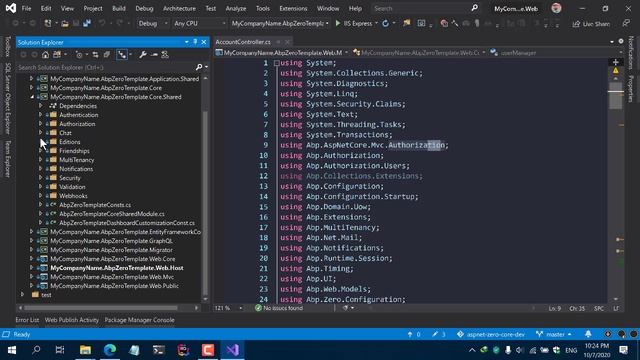Image resolution: width=640 pixels, height=360 pixels.
Task: Open the Web Publish Activity tab
Action: click(72, 320)
